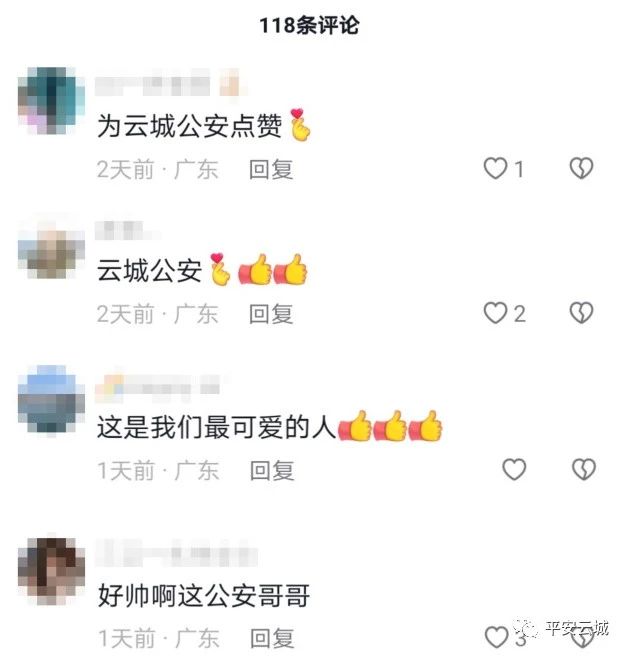
Task: Open avatar beside 这是我们最可爱的人
Action: 51,399
